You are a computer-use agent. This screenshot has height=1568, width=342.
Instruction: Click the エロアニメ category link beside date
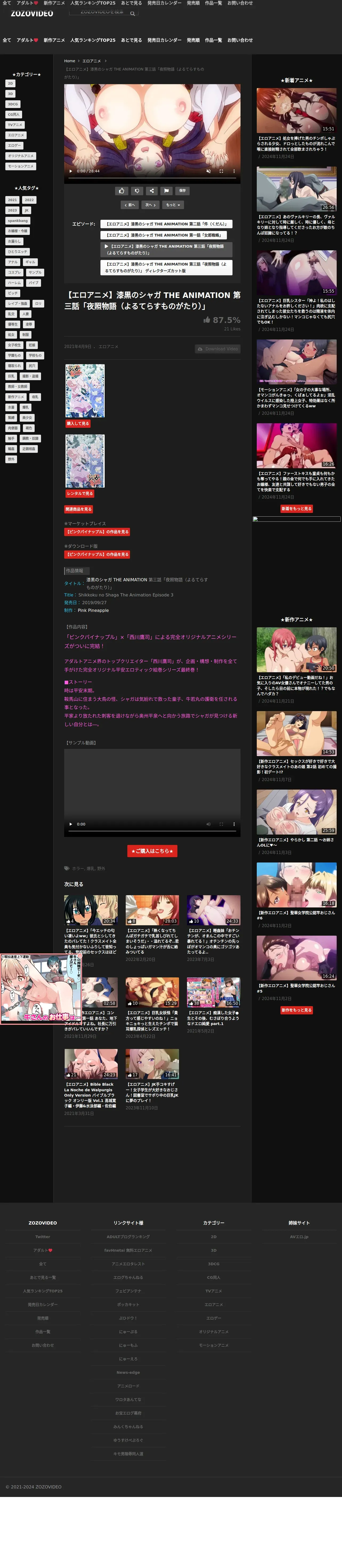point(108,347)
